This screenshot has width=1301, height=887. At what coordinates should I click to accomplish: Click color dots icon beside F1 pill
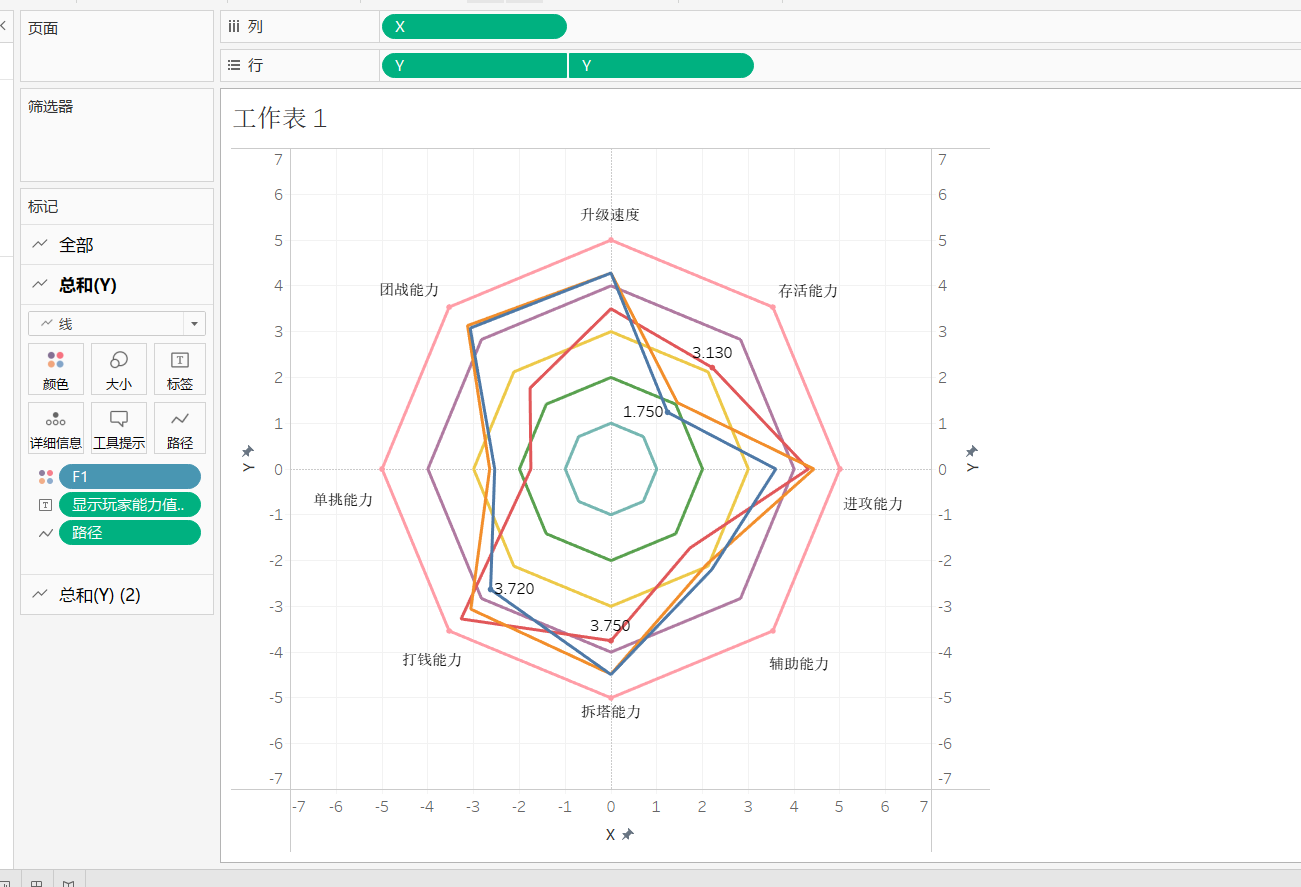(45, 477)
